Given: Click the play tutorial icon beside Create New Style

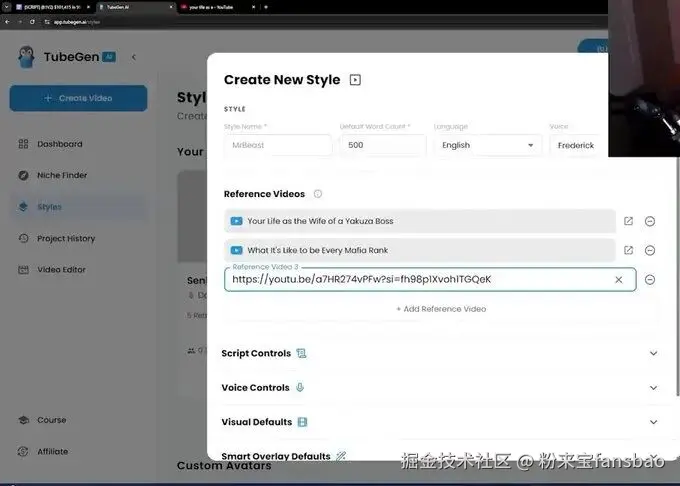Looking at the screenshot, I should point(355,80).
